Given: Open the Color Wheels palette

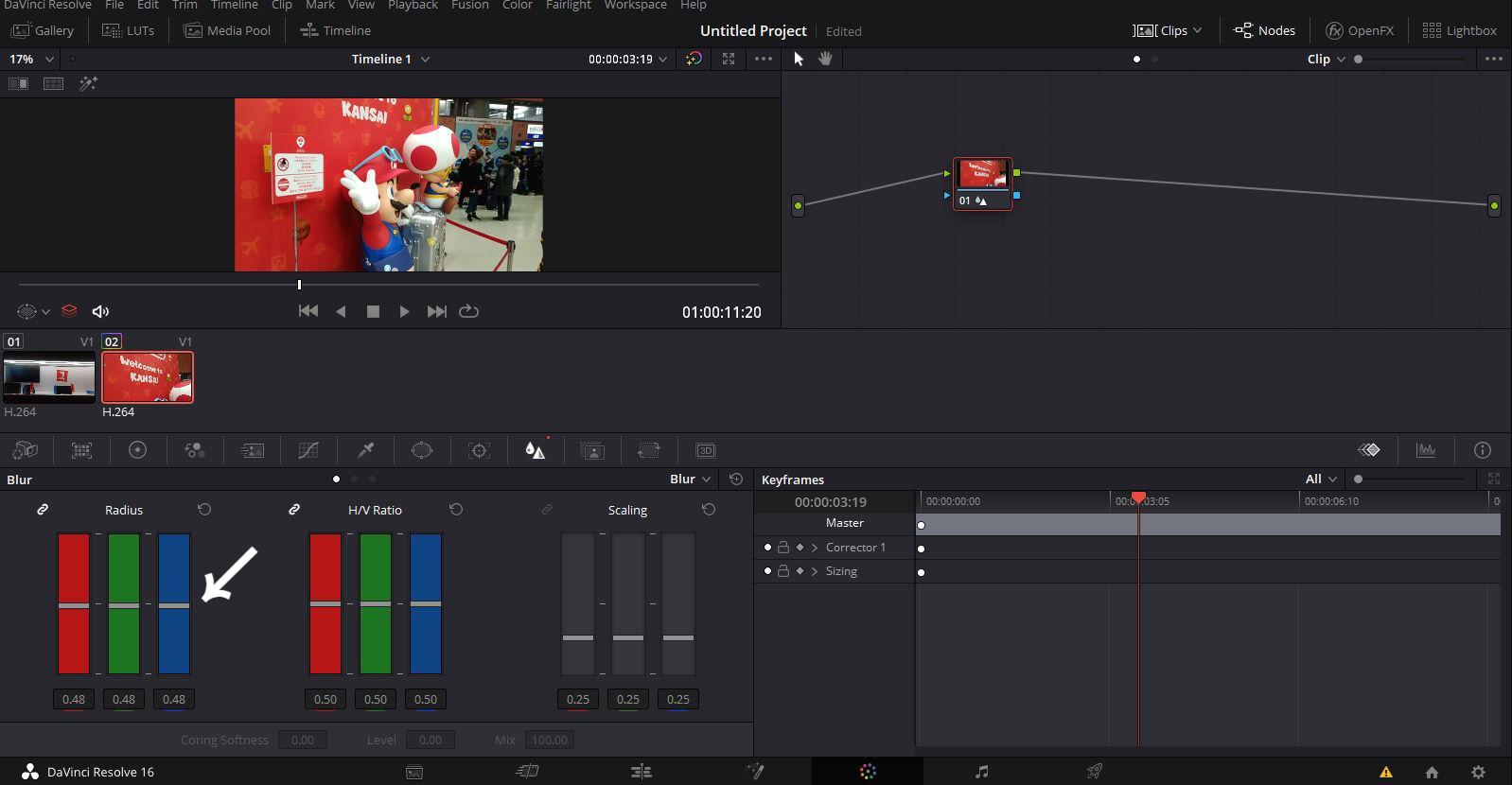Looking at the screenshot, I should (138, 450).
